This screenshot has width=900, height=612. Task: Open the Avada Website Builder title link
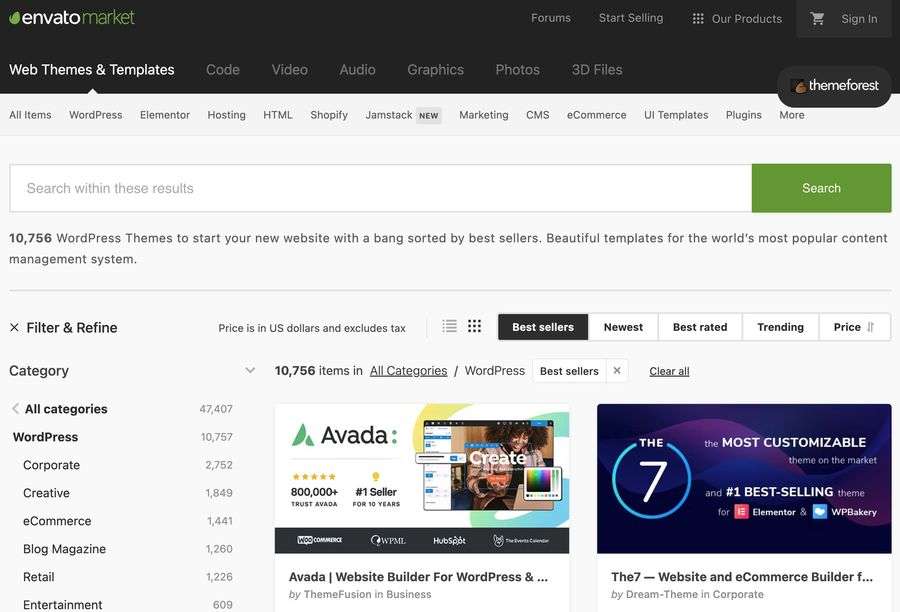point(418,577)
